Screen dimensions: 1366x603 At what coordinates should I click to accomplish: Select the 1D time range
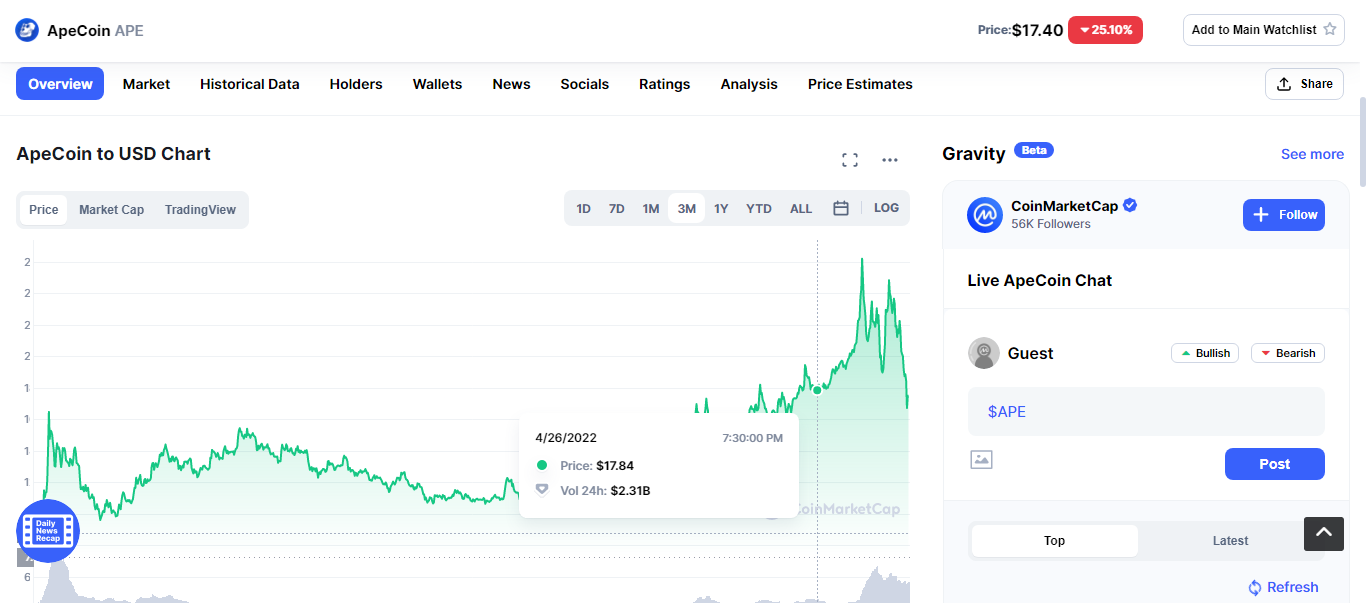tap(583, 209)
